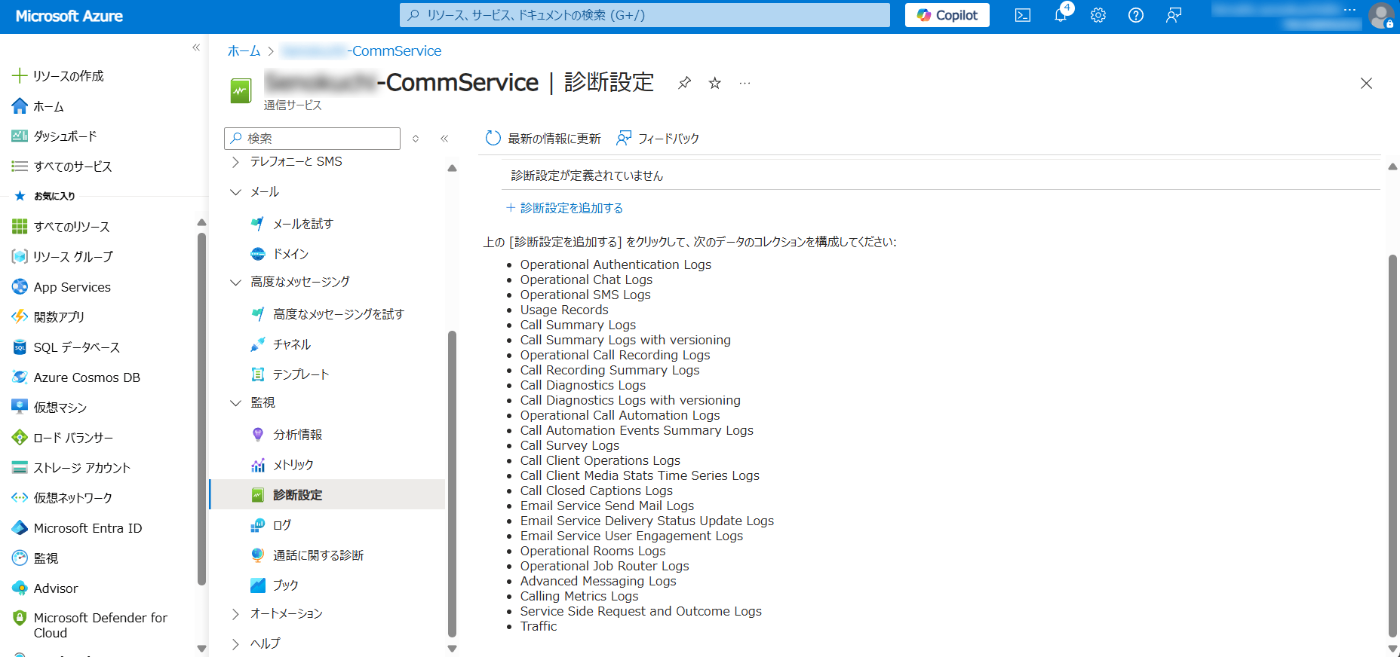Image resolution: width=1400 pixels, height=657 pixels.
Task: Close the 診断設定 blade
Action: click(x=1366, y=83)
